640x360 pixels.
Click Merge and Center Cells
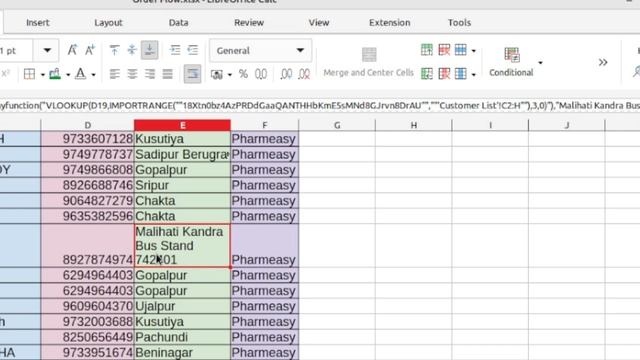click(x=369, y=62)
